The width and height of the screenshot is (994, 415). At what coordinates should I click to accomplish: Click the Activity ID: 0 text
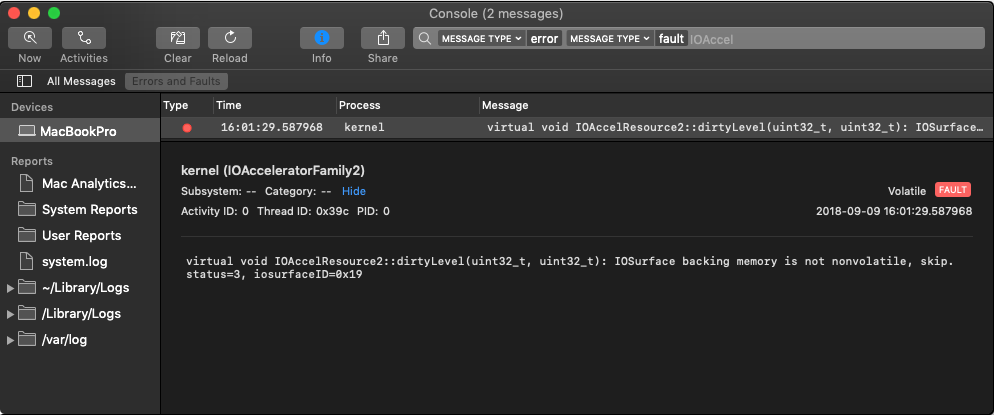pyautogui.click(x=215, y=211)
